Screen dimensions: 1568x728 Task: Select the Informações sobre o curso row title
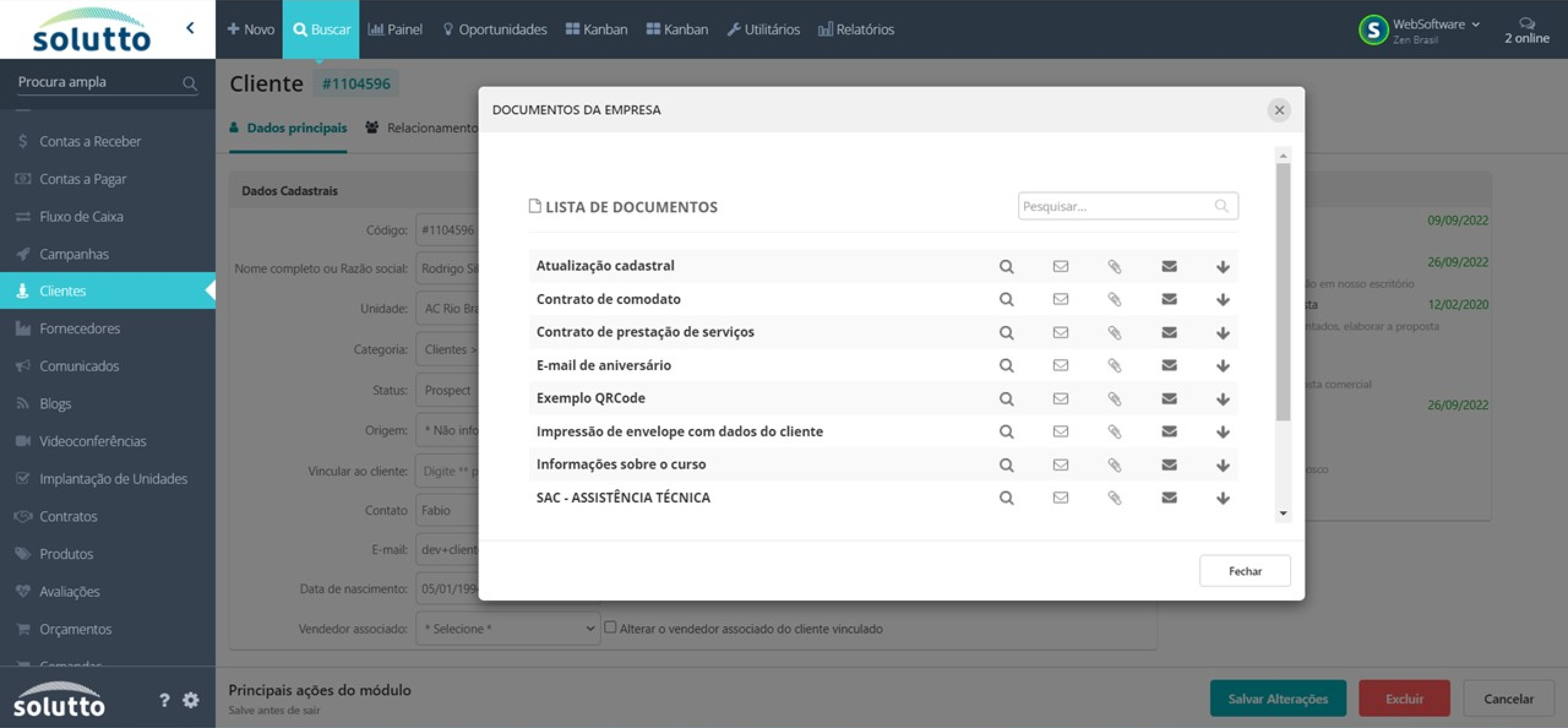tap(621, 464)
